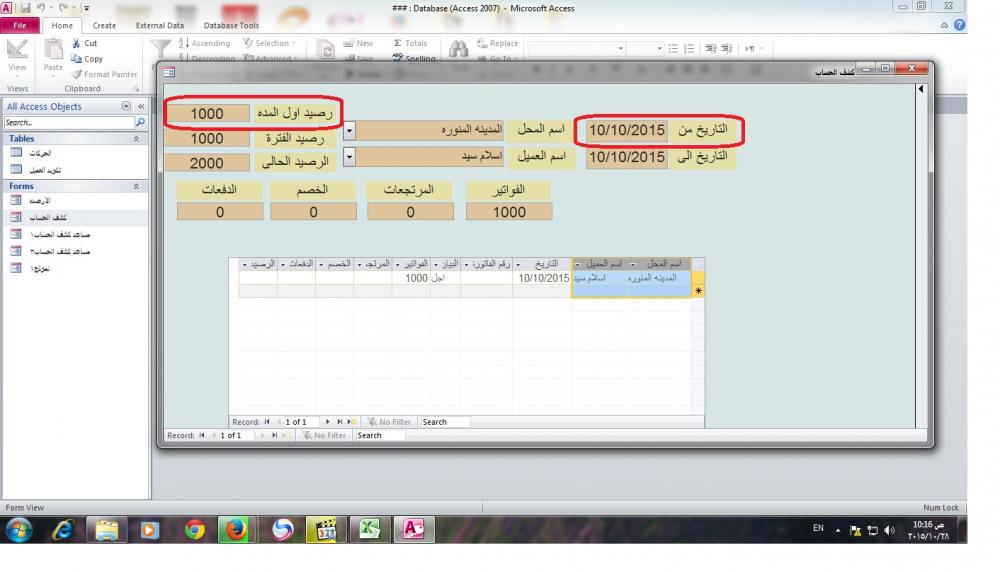Open the اسم العميل combo dropdown arrow

coord(349,156)
